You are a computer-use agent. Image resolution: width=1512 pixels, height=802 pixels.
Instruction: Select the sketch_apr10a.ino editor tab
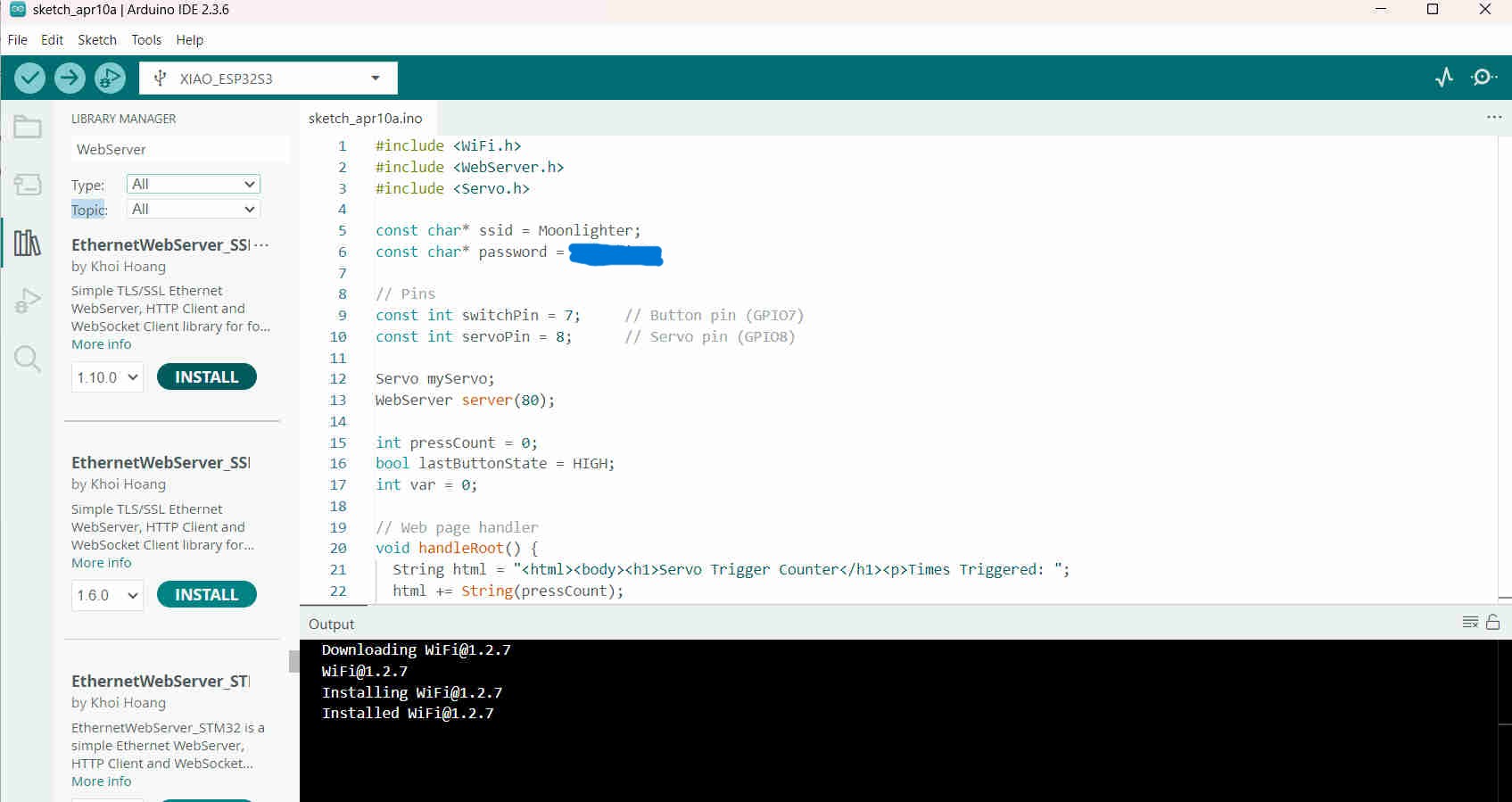pos(366,118)
